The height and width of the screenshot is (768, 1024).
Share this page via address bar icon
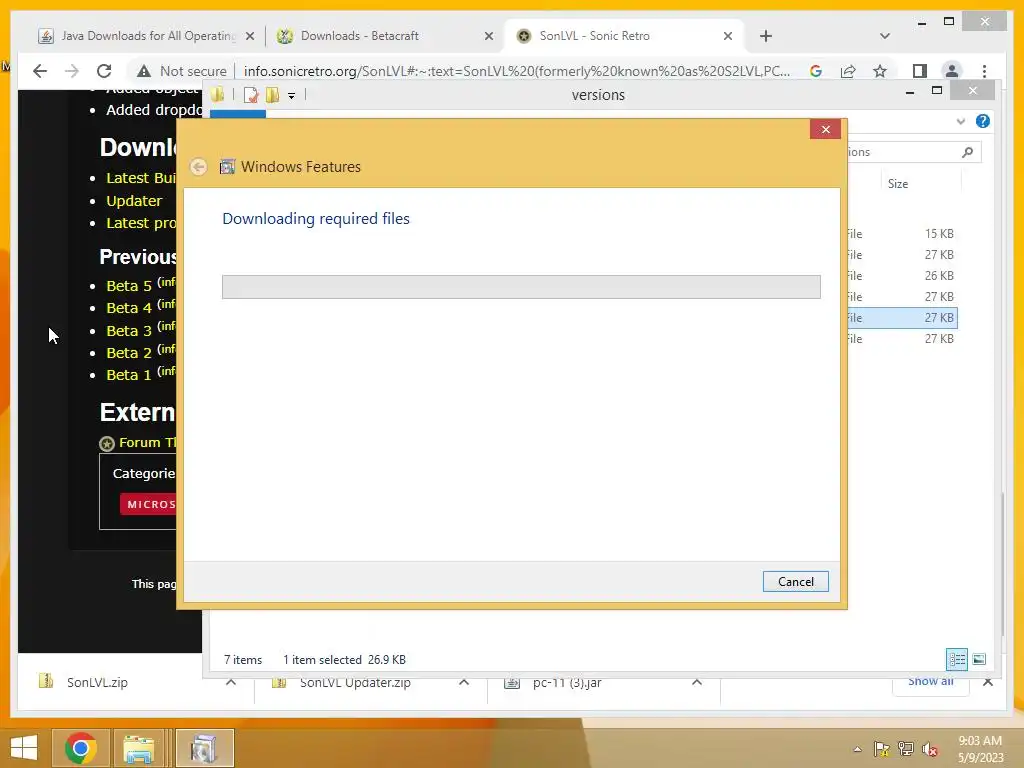[x=848, y=71]
